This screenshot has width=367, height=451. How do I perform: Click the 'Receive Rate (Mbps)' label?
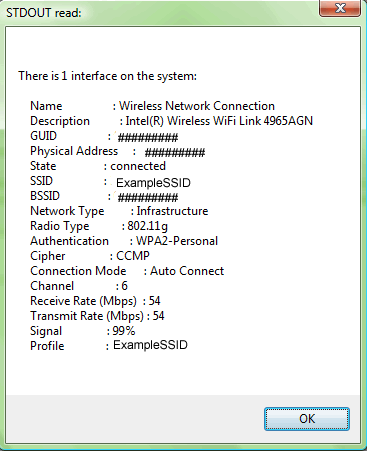tap(83, 301)
